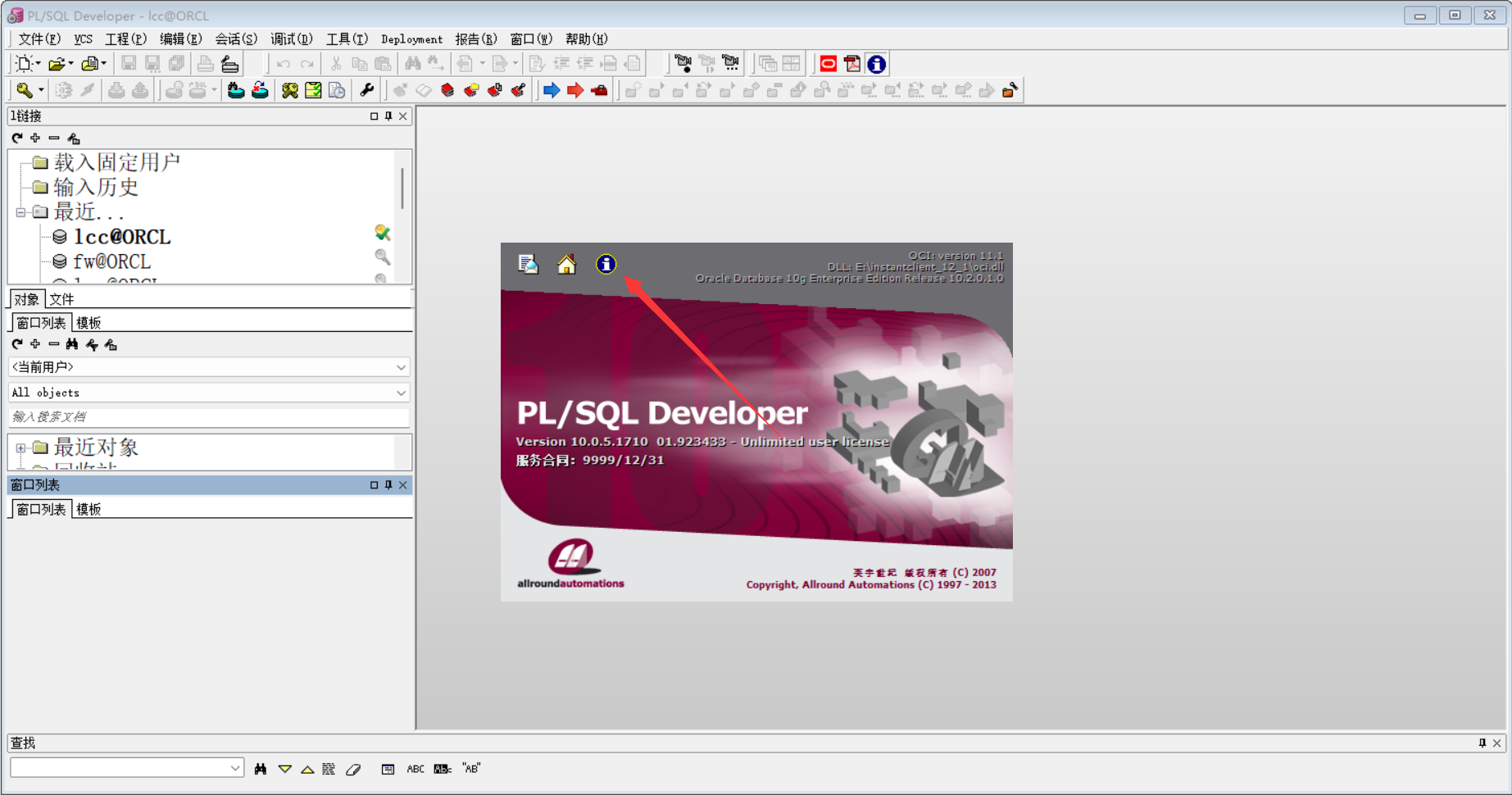Switch to the 文件 tab
This screenshot has height=795, width=1512.
[x=61, y=299]
